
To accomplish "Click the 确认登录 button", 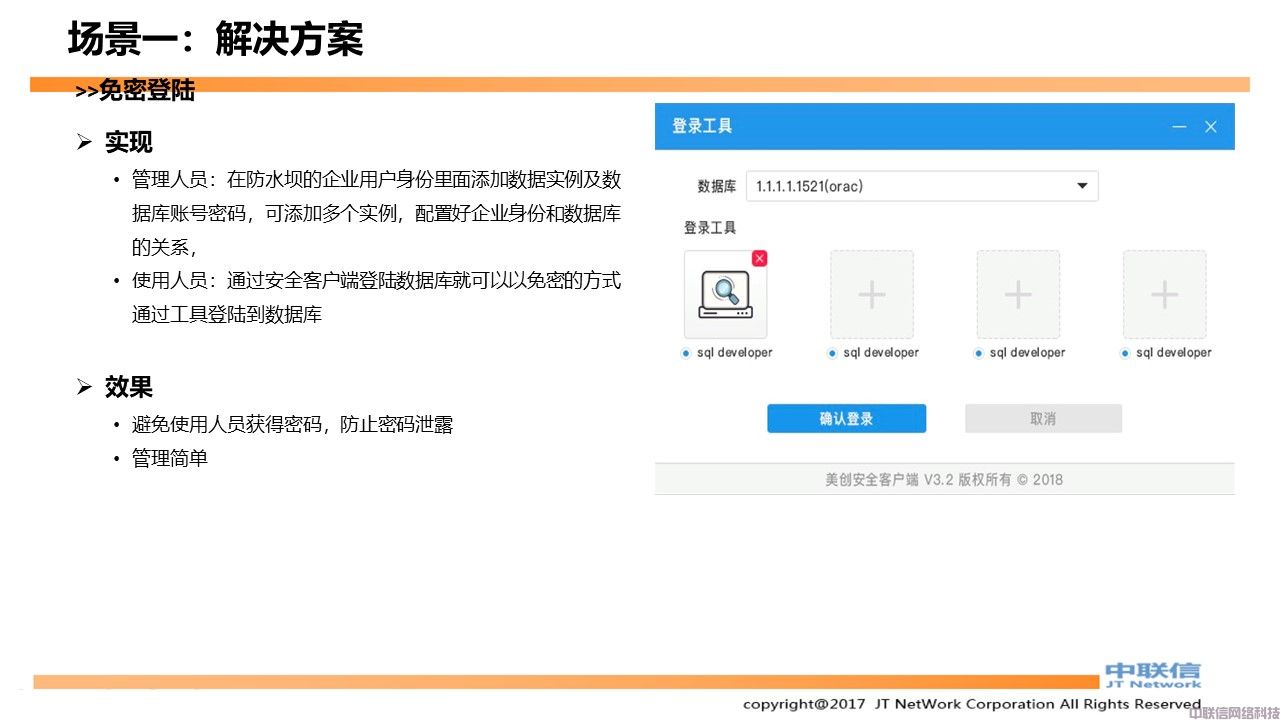I will pyautogui.click(x=846, y=419).
